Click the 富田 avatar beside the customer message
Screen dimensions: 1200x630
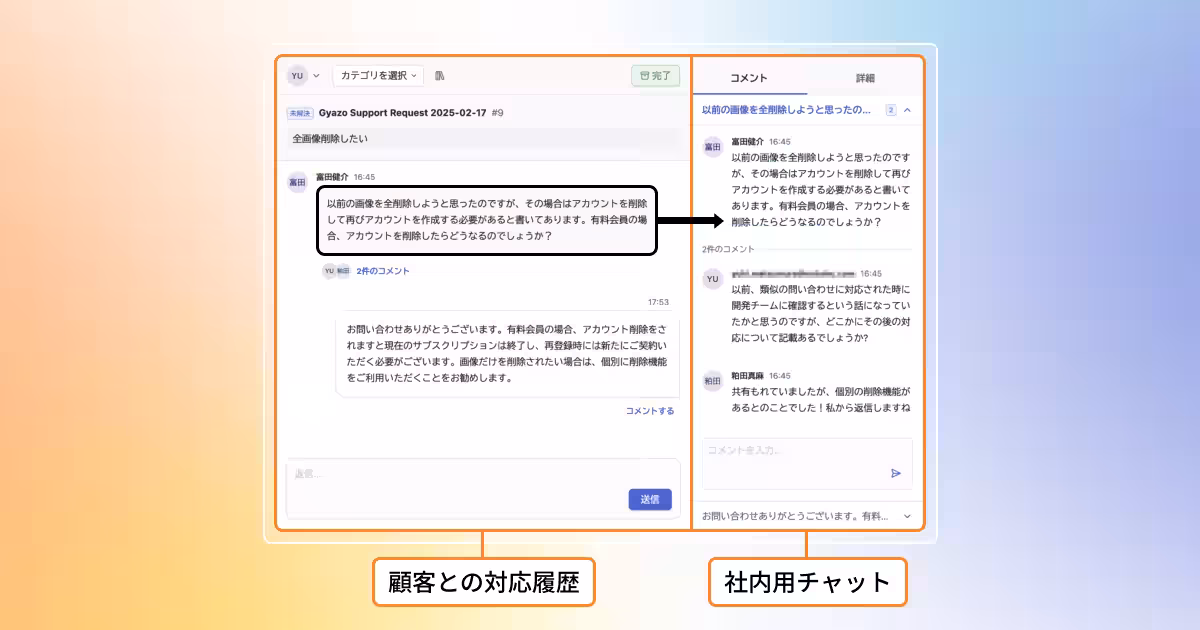[297, 182]
